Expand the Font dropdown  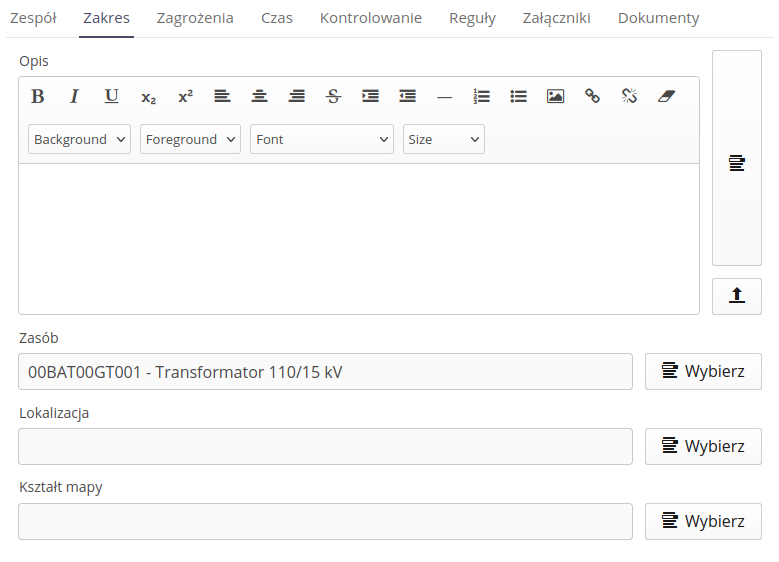[x=322, y=139]
